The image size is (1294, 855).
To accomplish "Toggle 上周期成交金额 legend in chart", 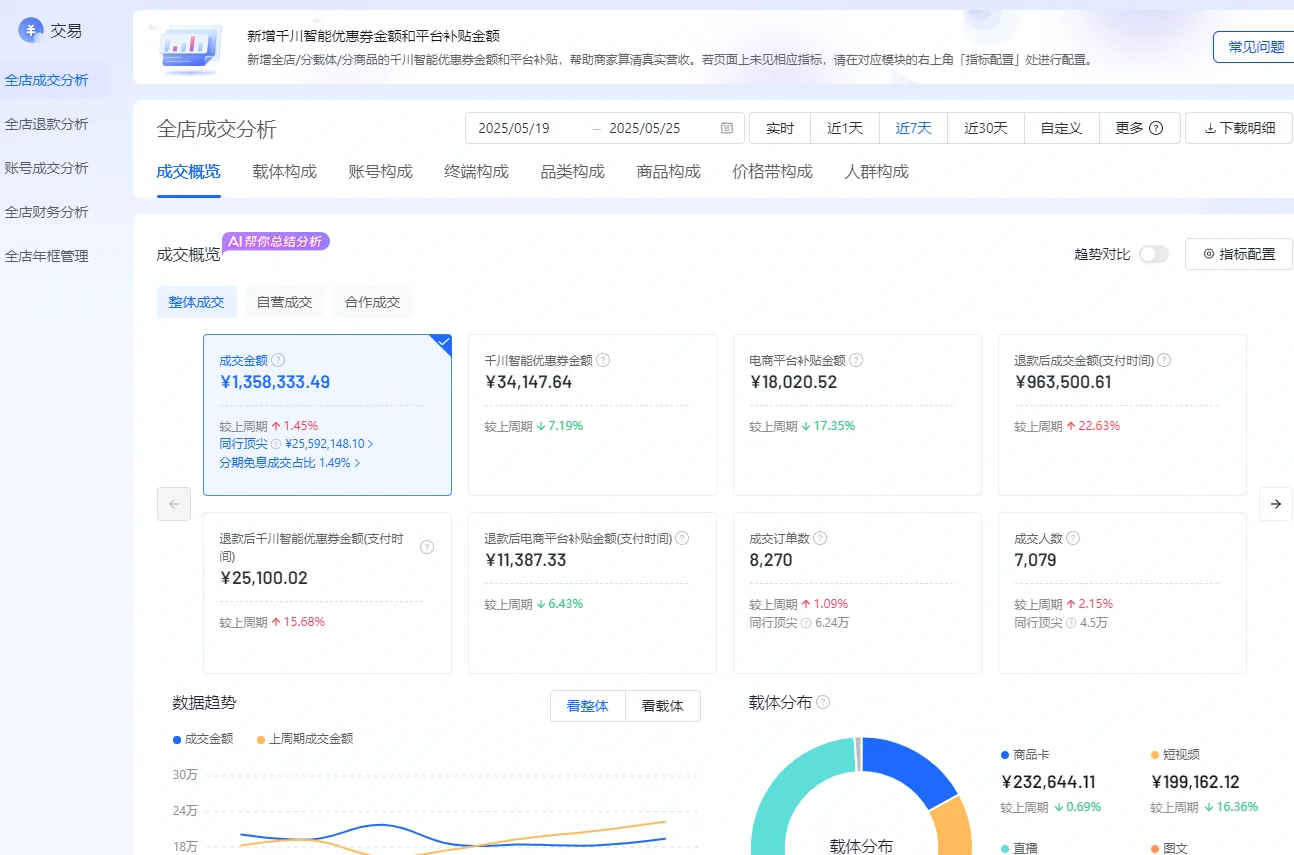I will tap(305, 739).
